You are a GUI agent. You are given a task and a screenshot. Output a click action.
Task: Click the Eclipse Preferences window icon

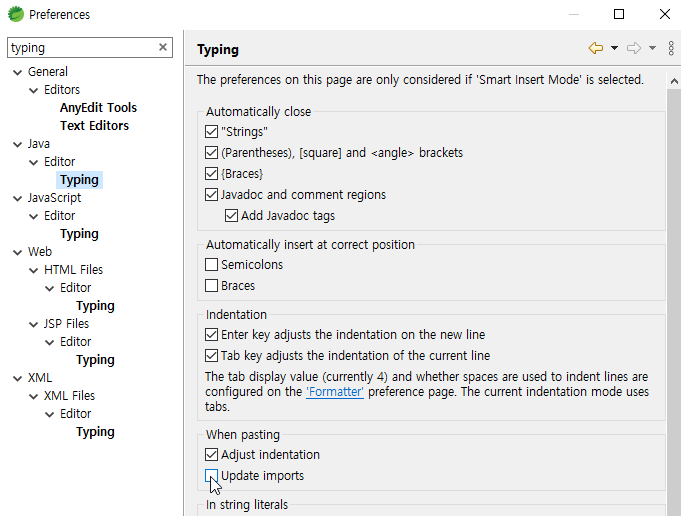15,14
